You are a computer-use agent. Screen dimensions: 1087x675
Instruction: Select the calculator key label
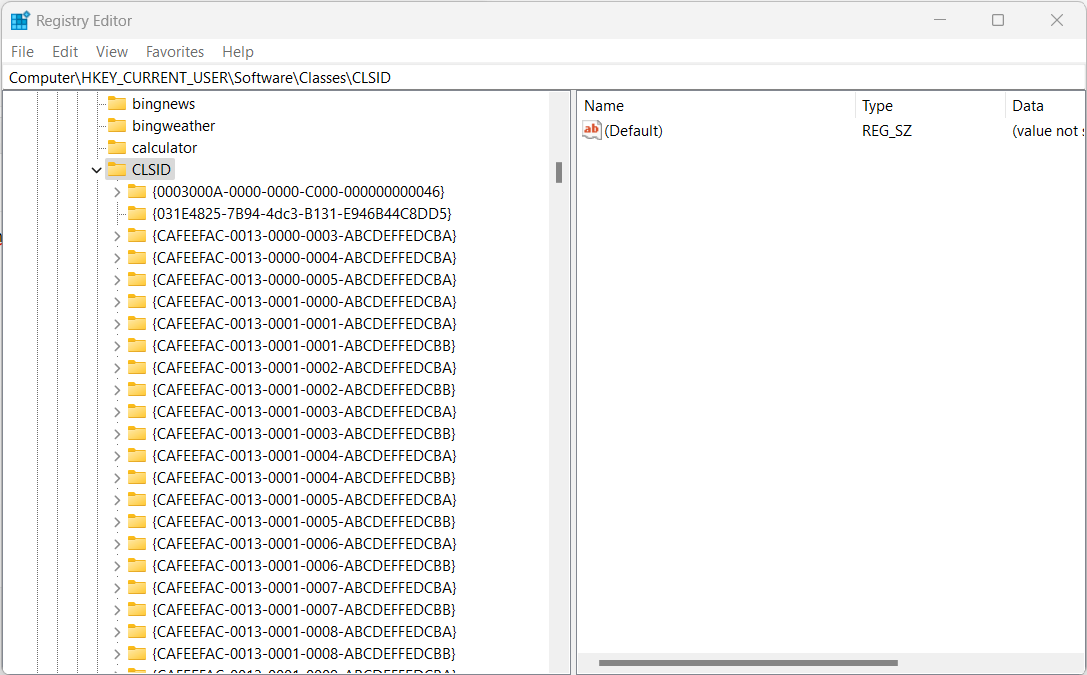point(164,148)
